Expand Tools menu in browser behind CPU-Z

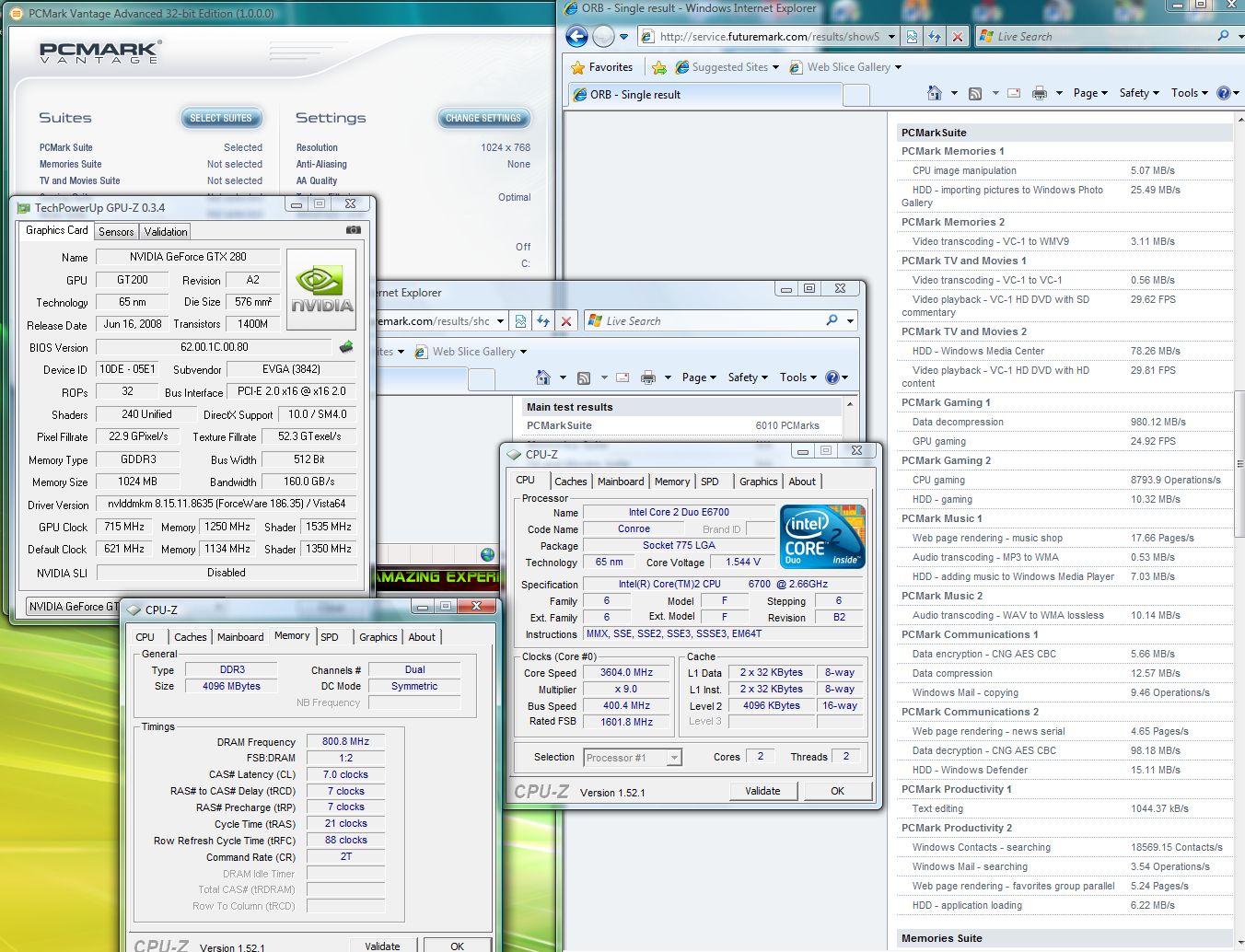click(798, 377)
